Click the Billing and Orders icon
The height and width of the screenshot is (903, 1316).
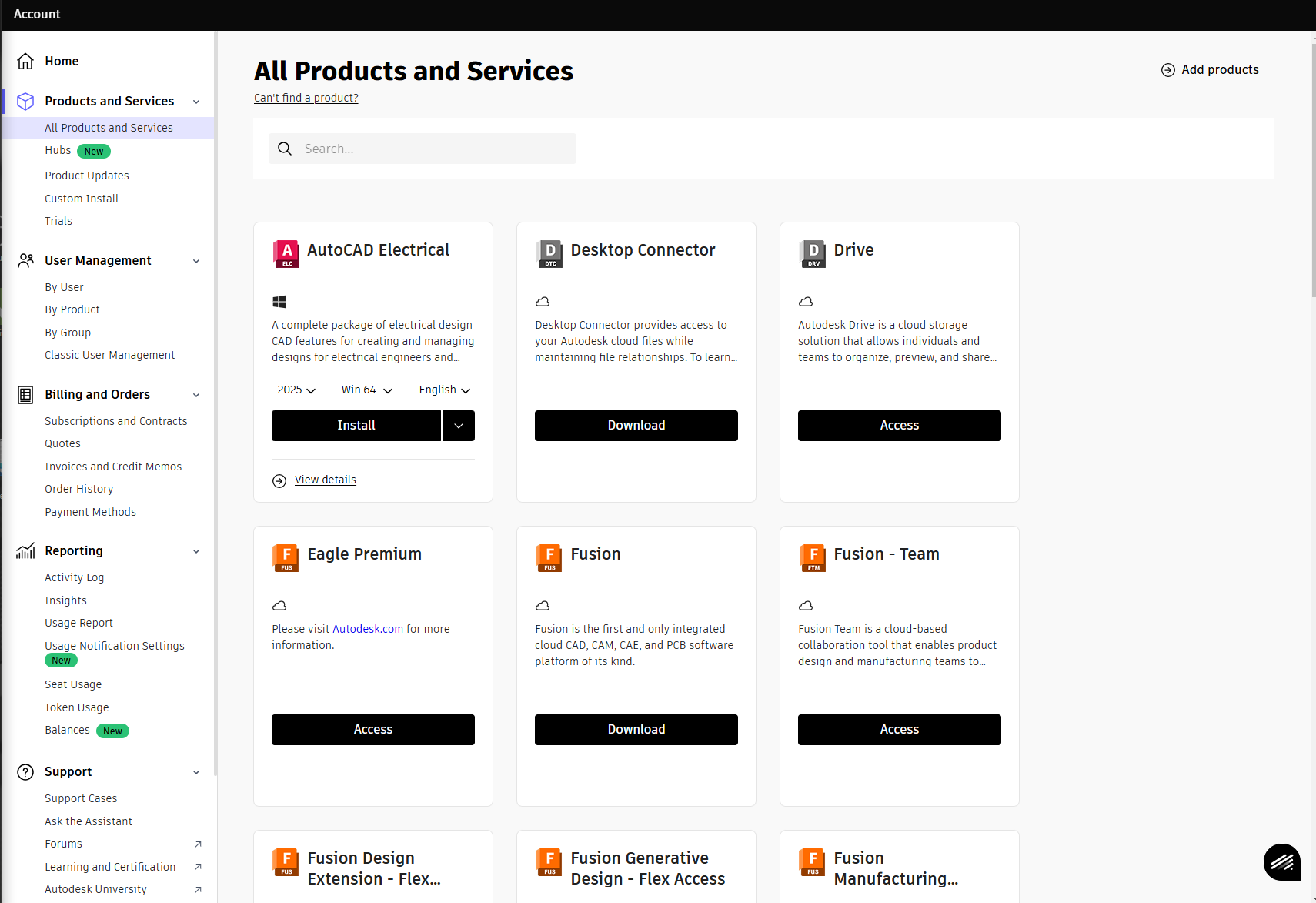pyautogui.click(x=25, y=395)
